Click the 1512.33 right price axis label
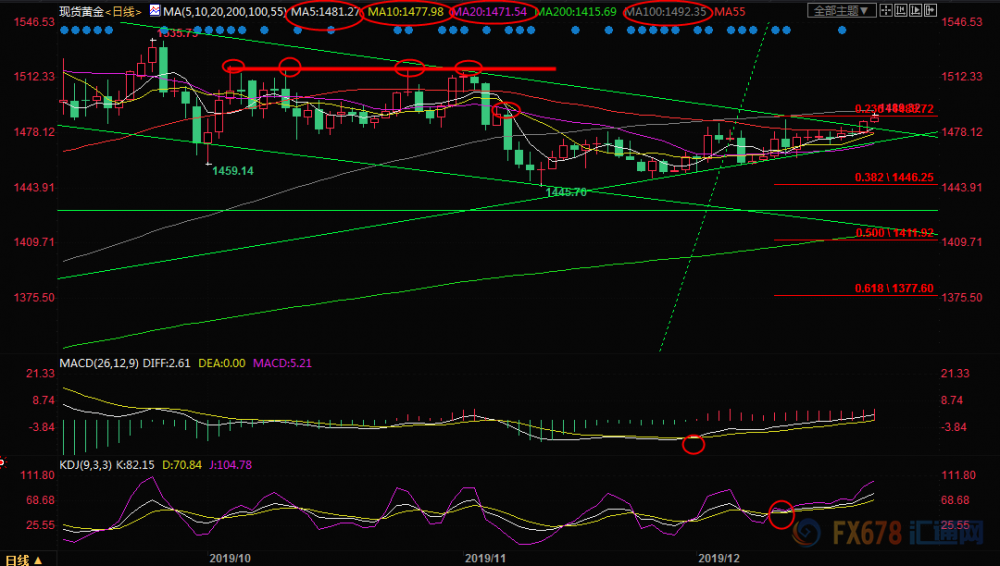The width and height of the screenshot is (1000, 566). click(x=962, y=77)
